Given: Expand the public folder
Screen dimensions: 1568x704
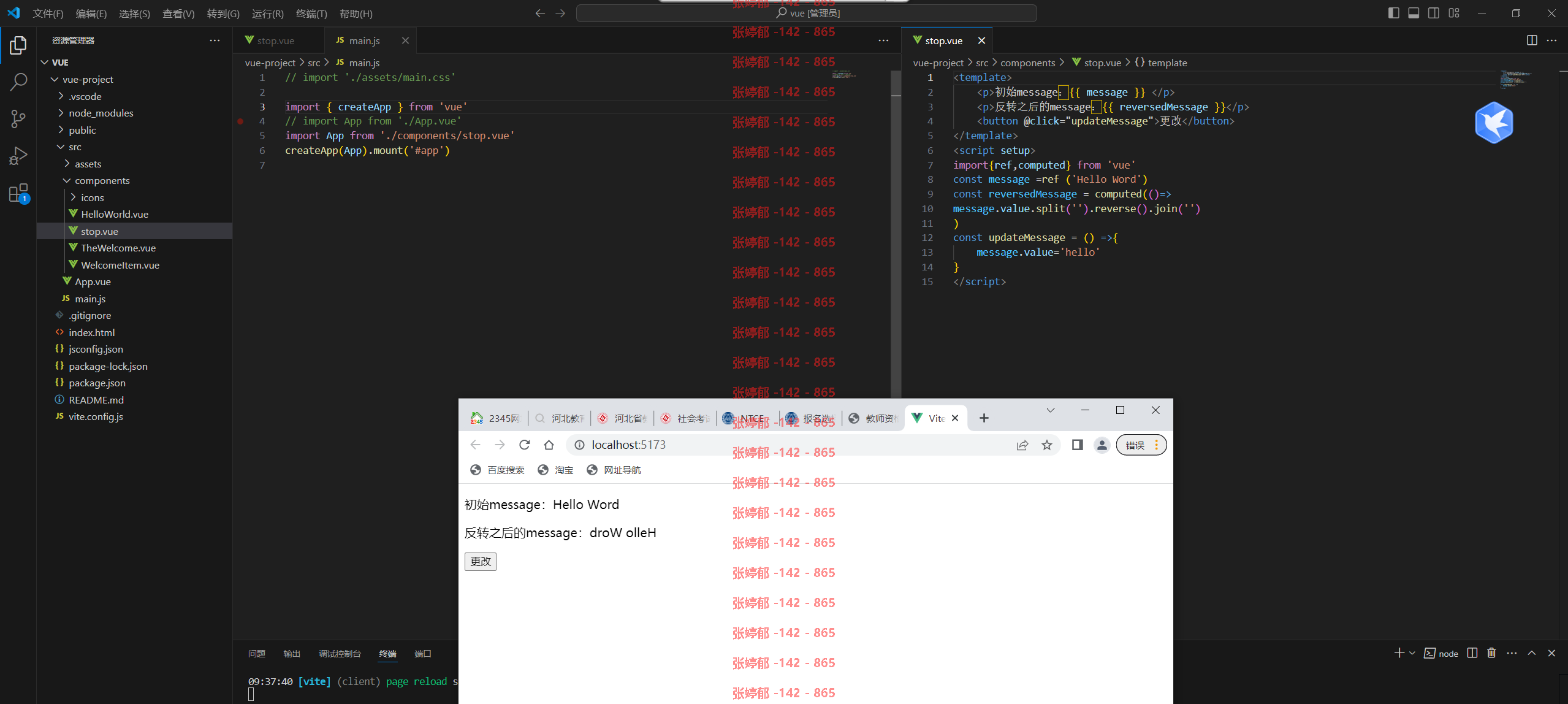Looking at the screenshot, I should pyautogui.click(x=135, y=130).
